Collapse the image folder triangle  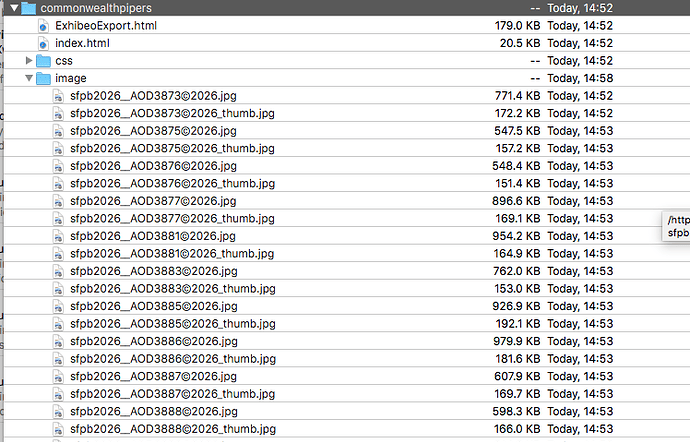point(29,78)
